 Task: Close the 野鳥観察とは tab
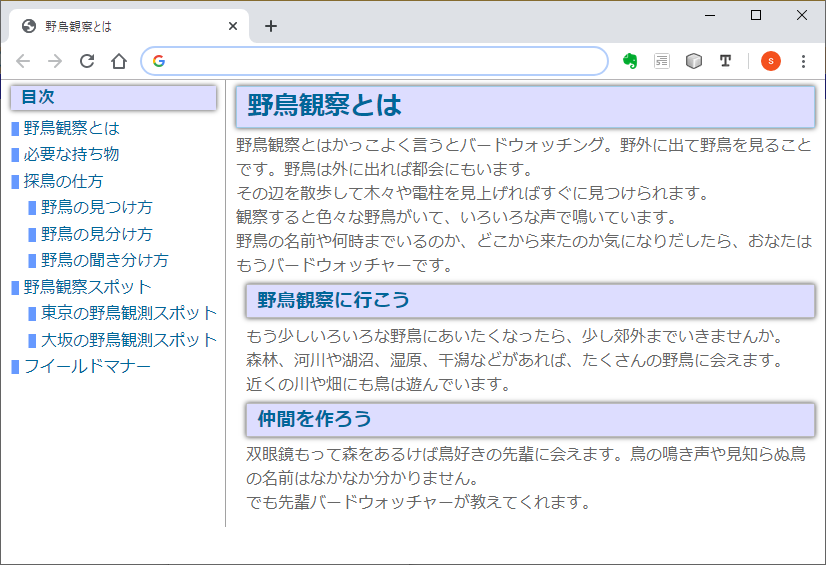[233, 26]
